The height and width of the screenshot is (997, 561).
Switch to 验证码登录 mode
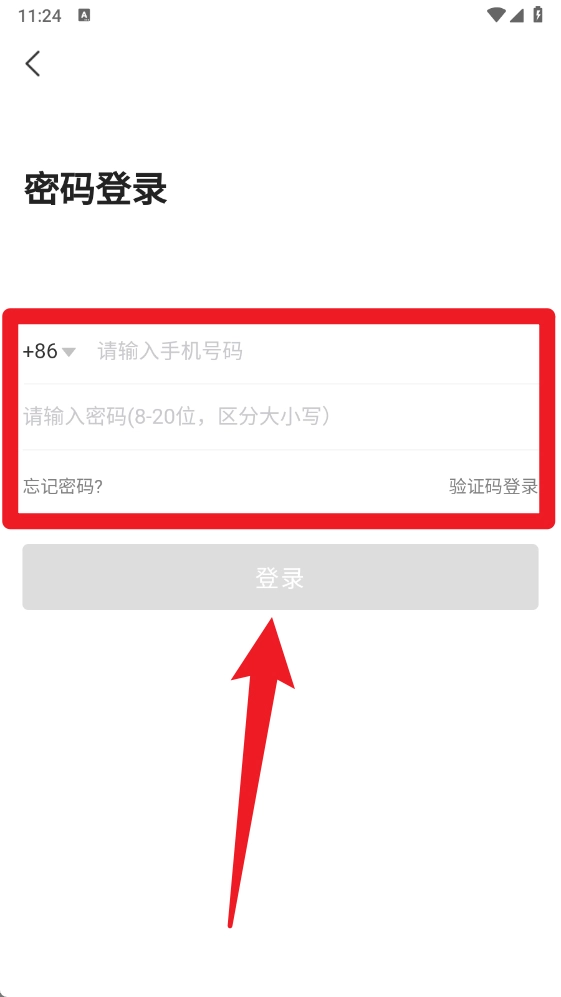(x=494, y=486)
